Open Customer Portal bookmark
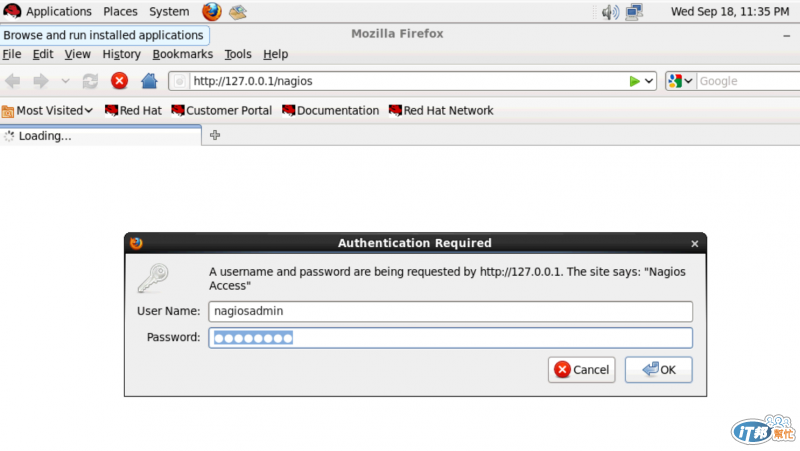The height and width of the screenshot is (451, 800). tap(222, 111)
